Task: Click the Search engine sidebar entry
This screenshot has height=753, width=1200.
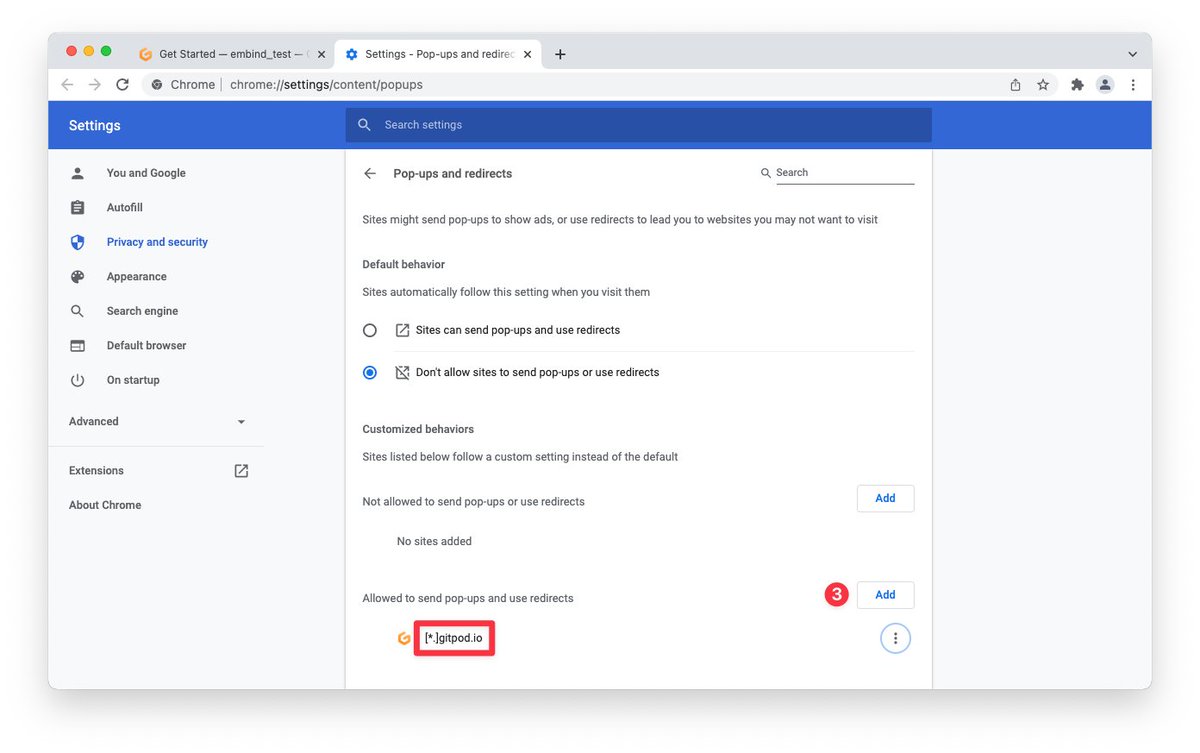Action: coord(142,310)
